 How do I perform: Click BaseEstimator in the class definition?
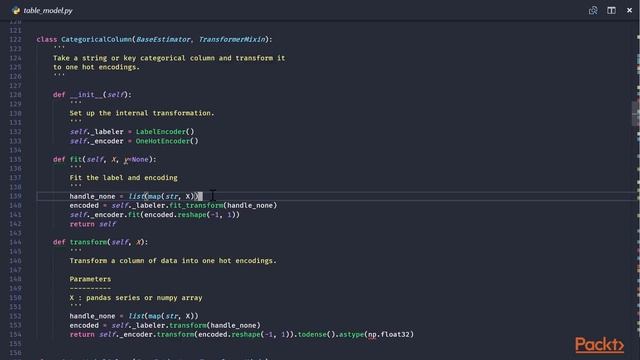(163, 40)
